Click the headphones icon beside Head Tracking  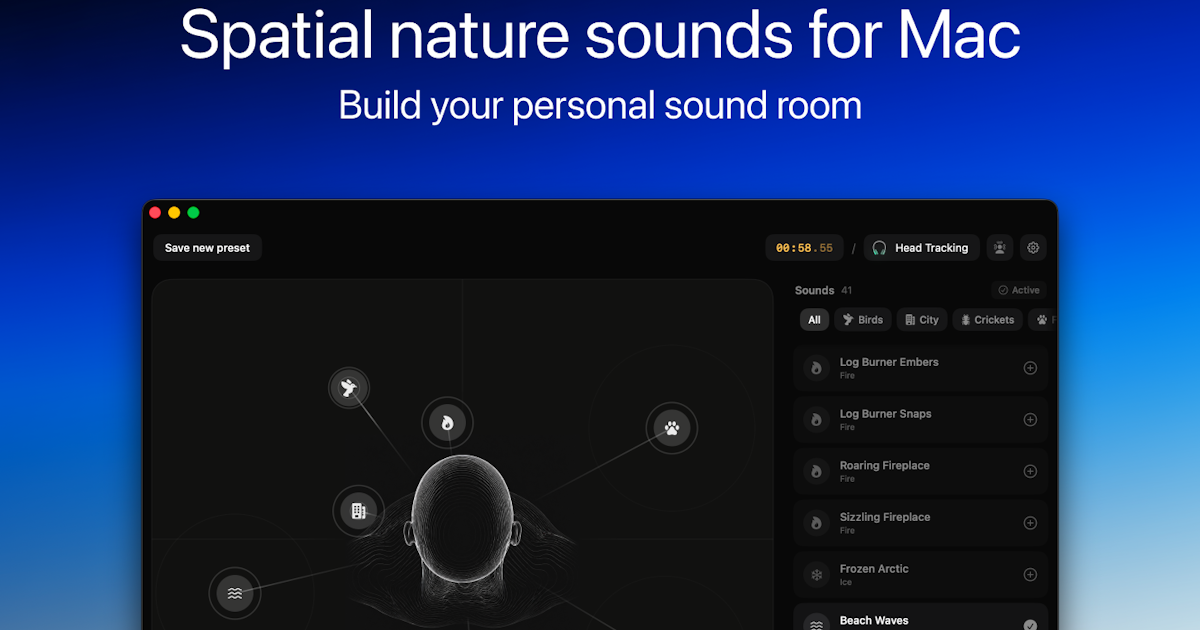click(879, 248)
